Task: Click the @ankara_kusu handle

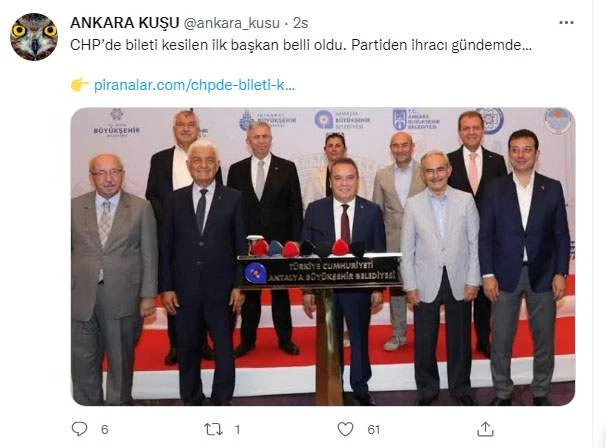Action: point(231,23)
